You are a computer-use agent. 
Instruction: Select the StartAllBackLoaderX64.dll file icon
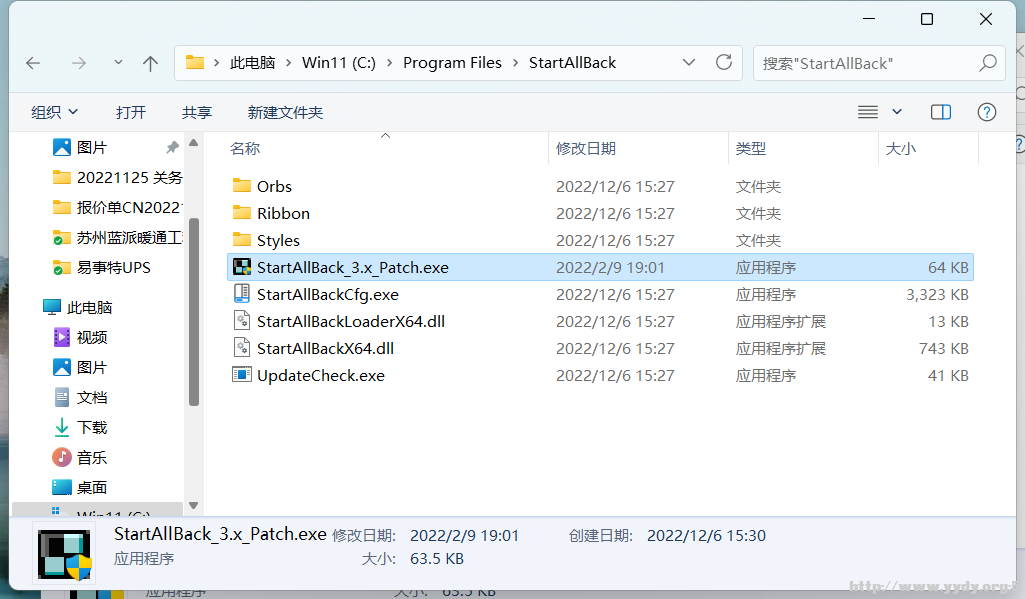coord(242,321)
